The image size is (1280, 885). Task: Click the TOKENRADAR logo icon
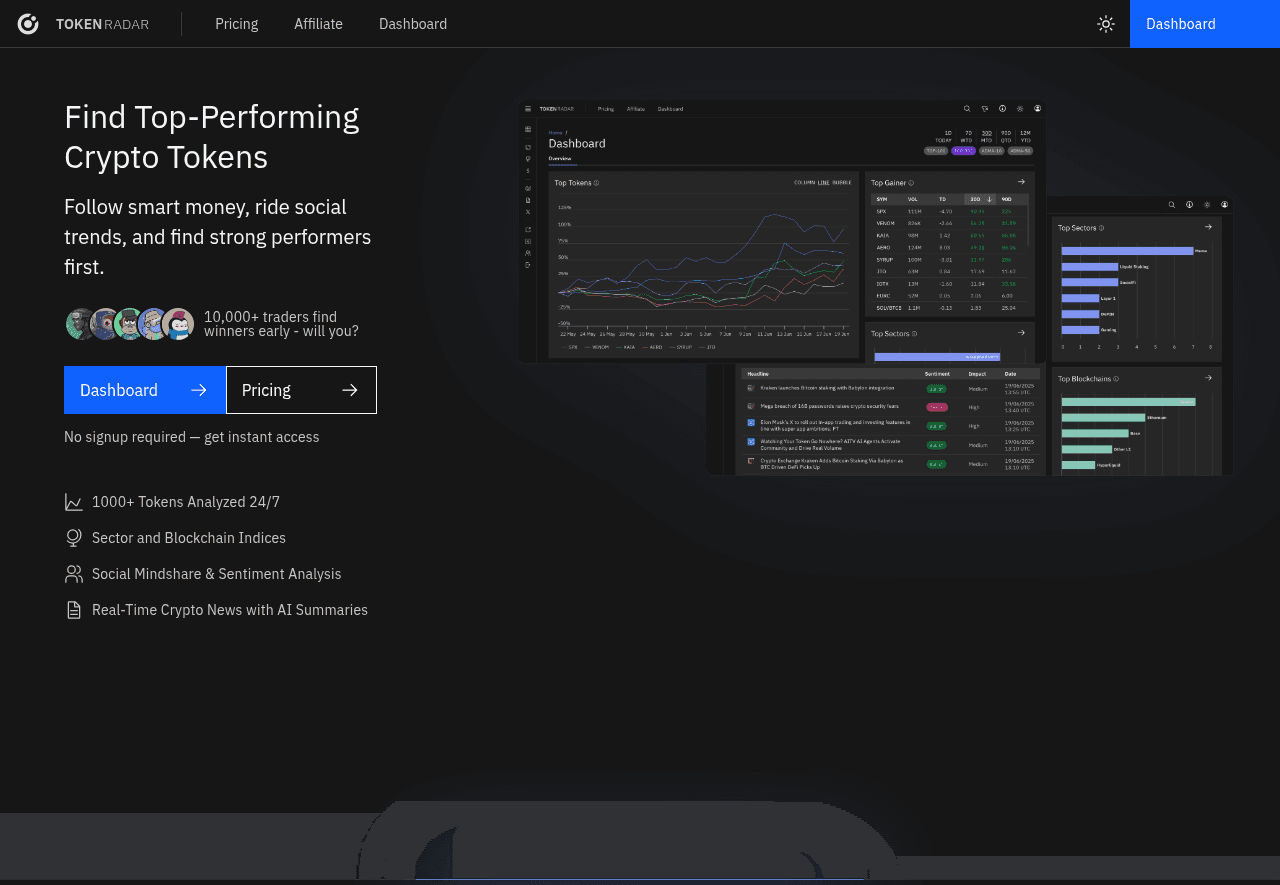27,23
